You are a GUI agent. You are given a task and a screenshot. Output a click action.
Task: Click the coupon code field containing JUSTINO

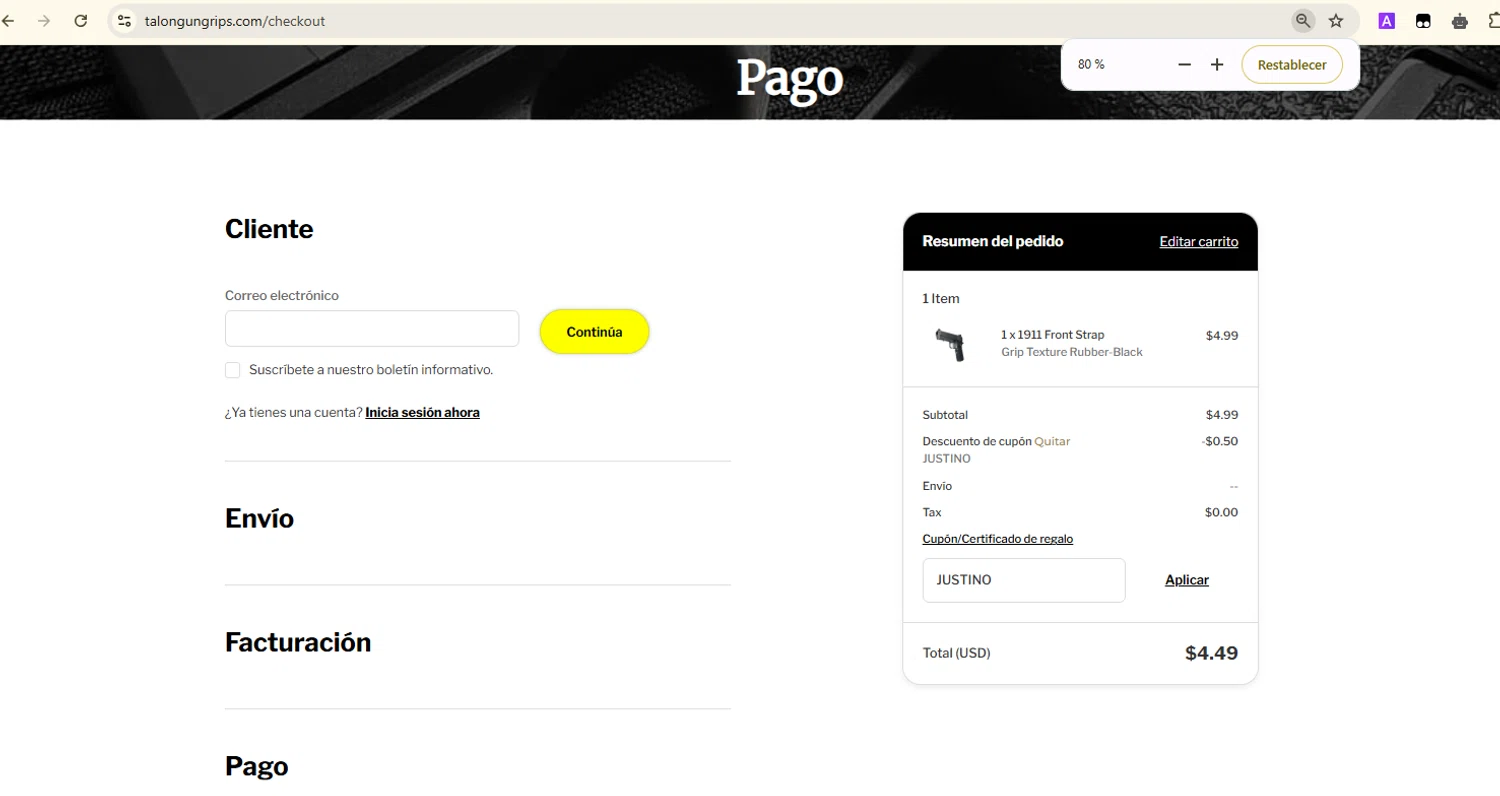coord(1024,580)
